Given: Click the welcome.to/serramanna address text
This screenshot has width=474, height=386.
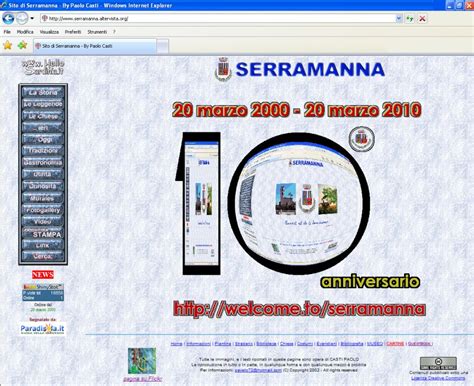Looking at the screenshot, I should (300, 309).
